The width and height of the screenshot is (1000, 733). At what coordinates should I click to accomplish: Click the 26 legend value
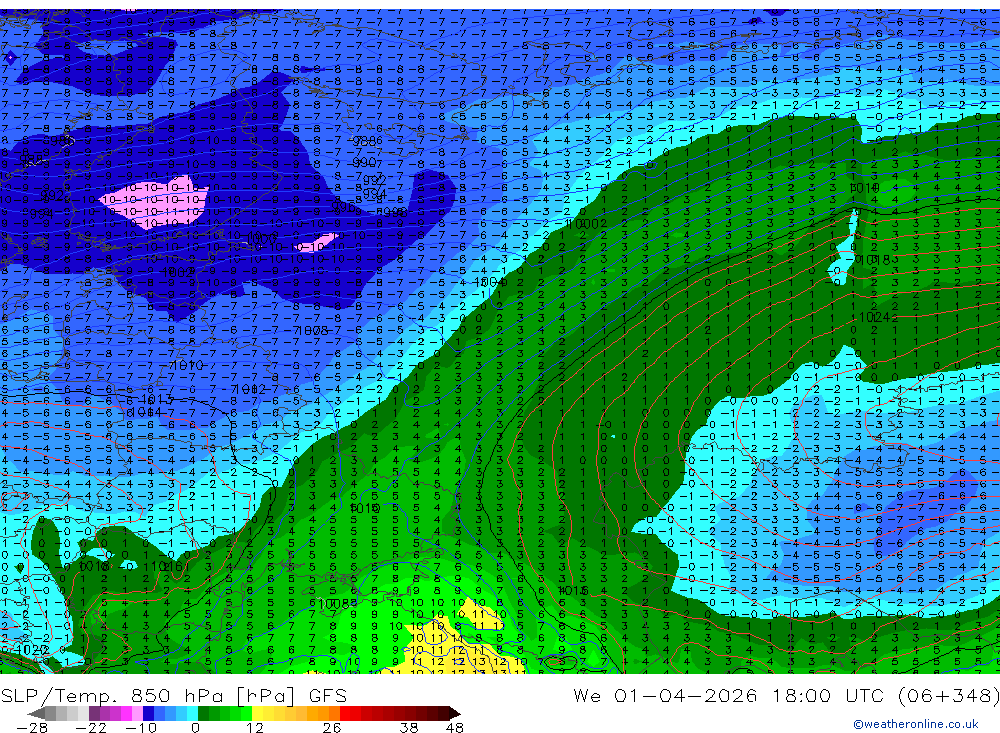331,728
